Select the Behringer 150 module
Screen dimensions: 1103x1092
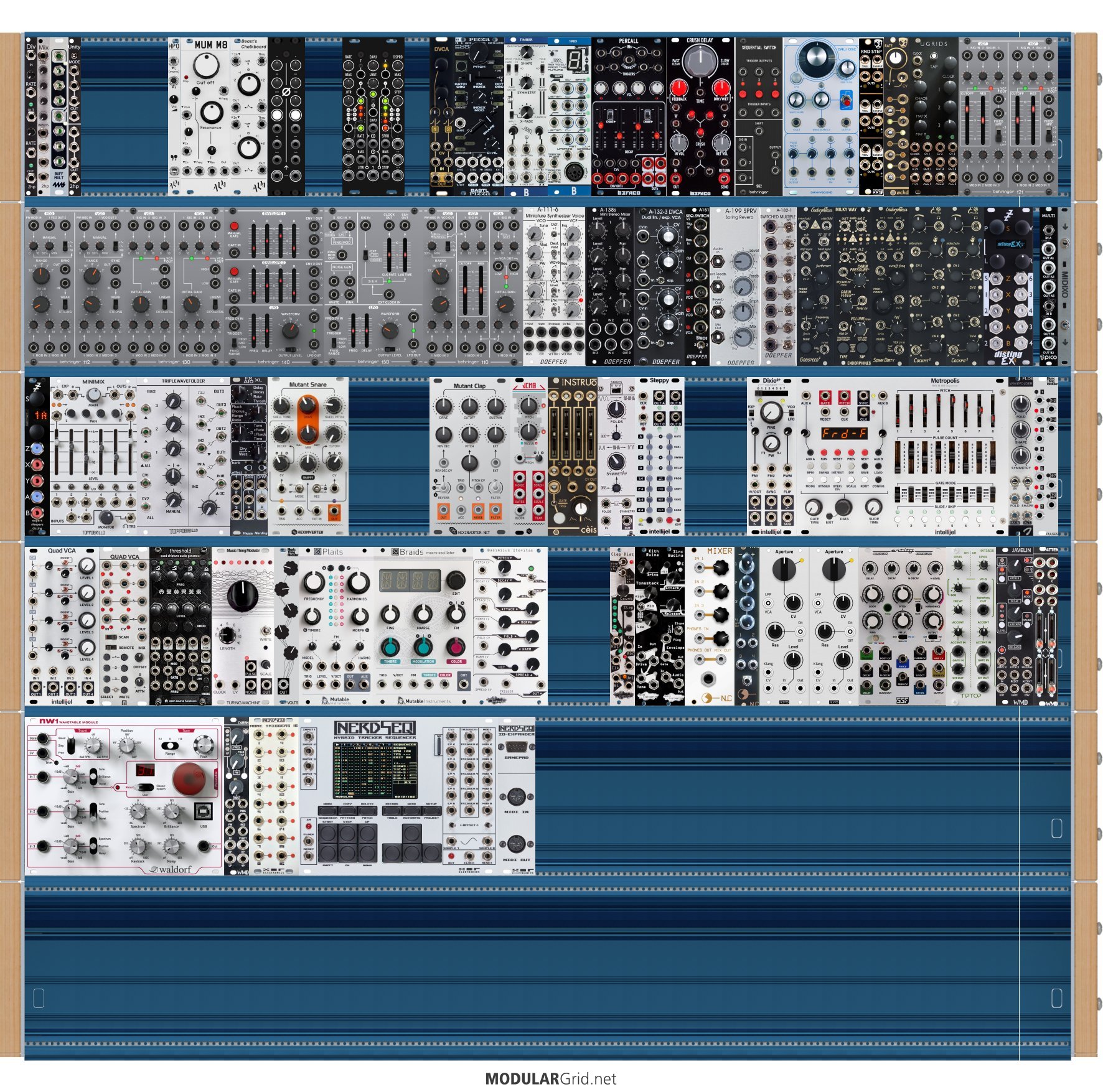point(374,287)
